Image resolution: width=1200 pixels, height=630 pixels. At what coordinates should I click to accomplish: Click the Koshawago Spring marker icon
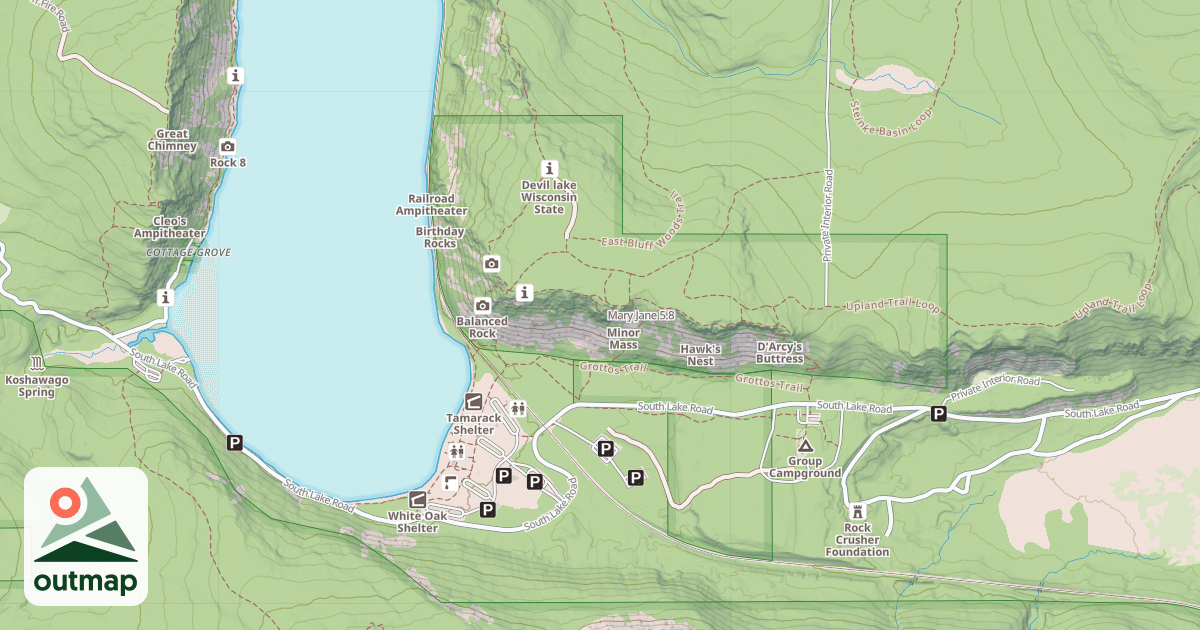37,362
